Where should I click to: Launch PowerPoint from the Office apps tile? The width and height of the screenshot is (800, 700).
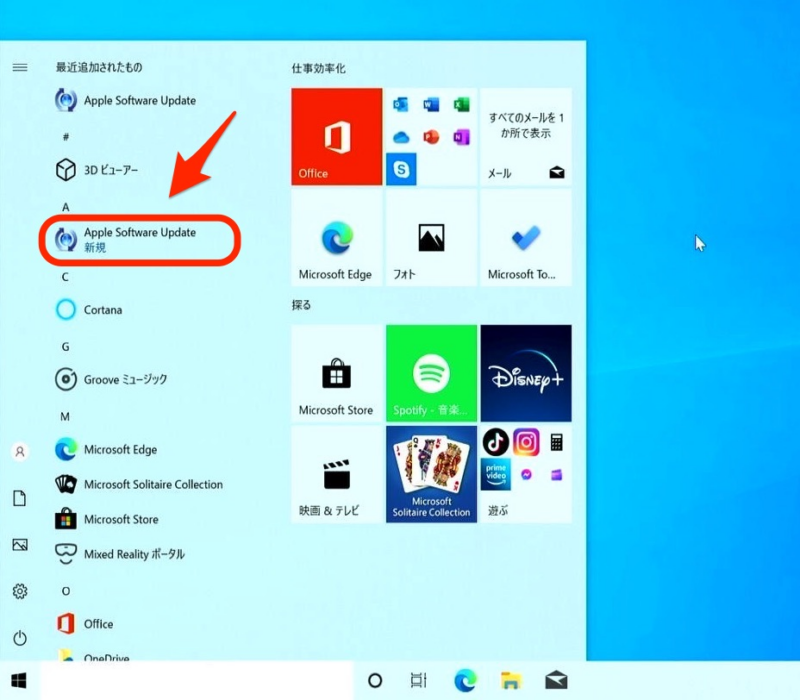[431, 137]
